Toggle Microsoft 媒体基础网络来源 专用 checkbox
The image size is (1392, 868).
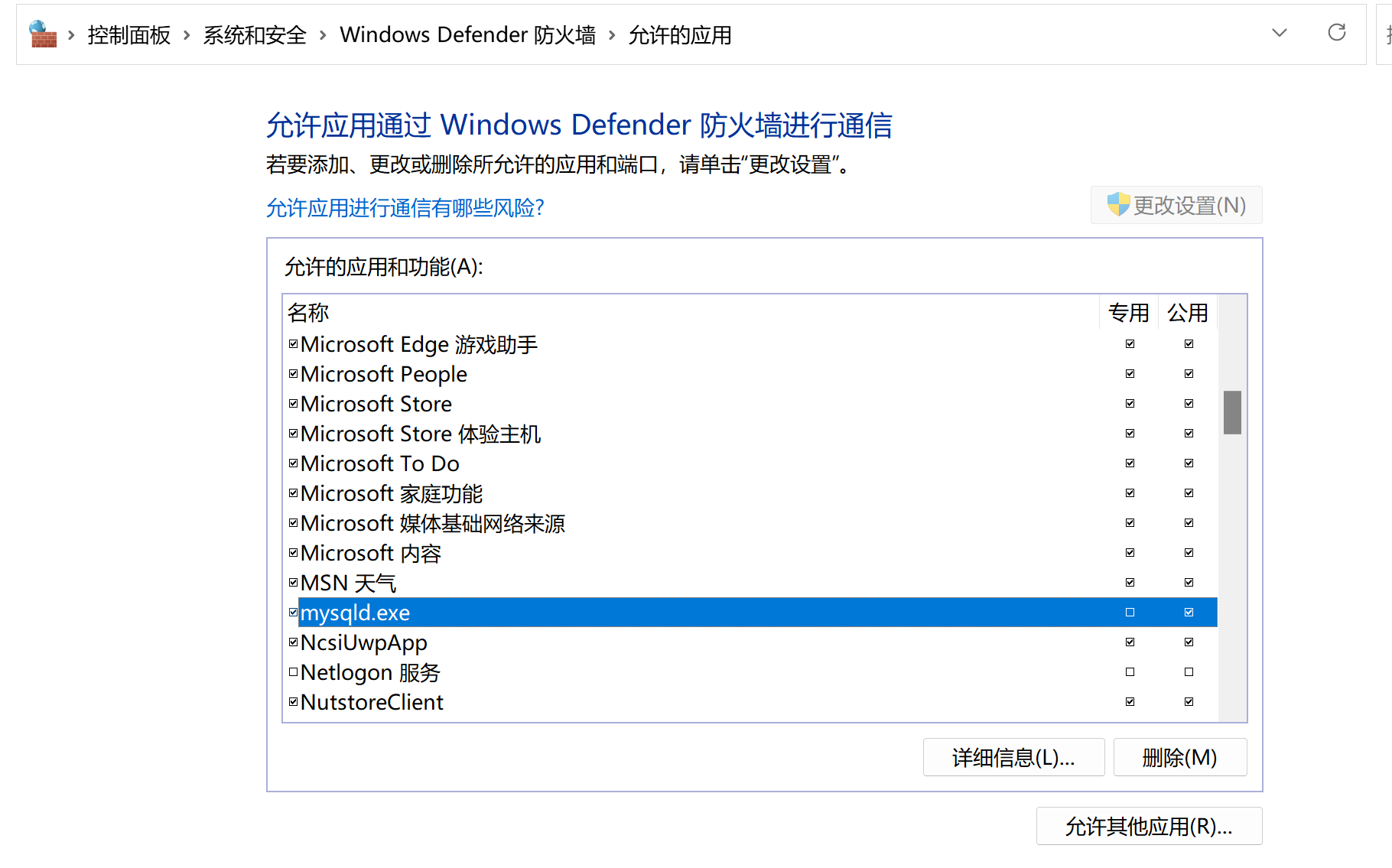tap(1130, 523)
